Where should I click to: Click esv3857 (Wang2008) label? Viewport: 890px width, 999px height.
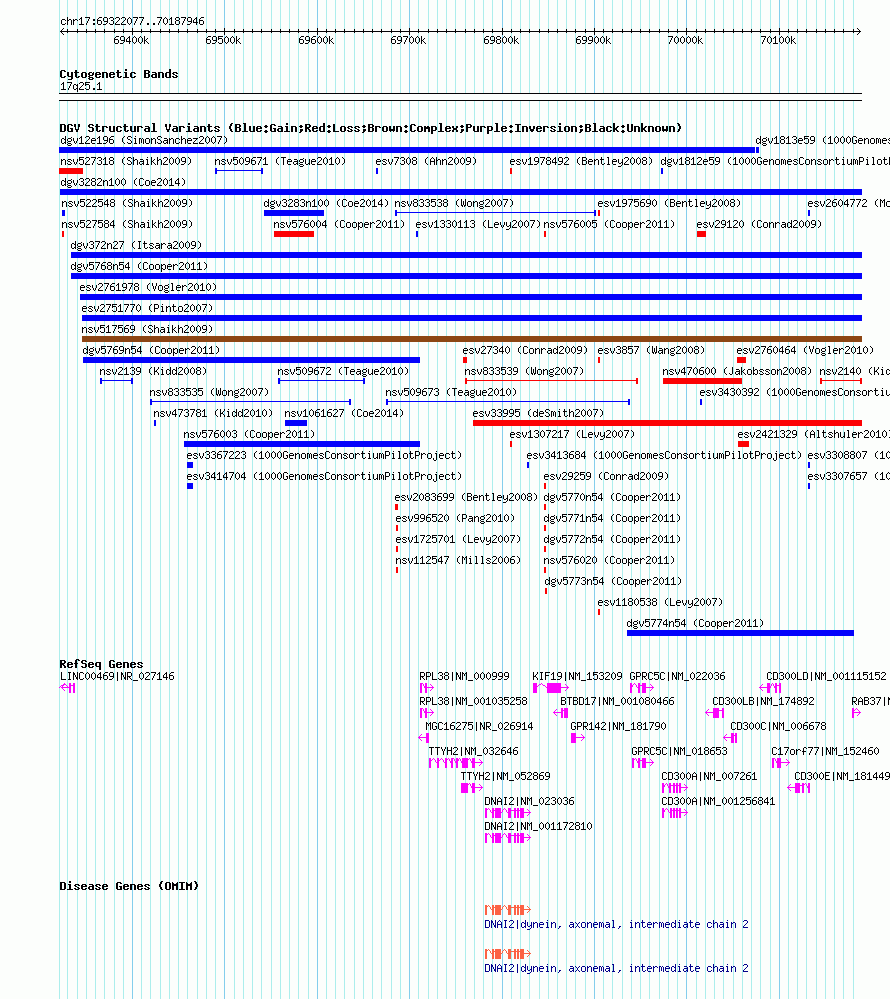tap(651, 350)
